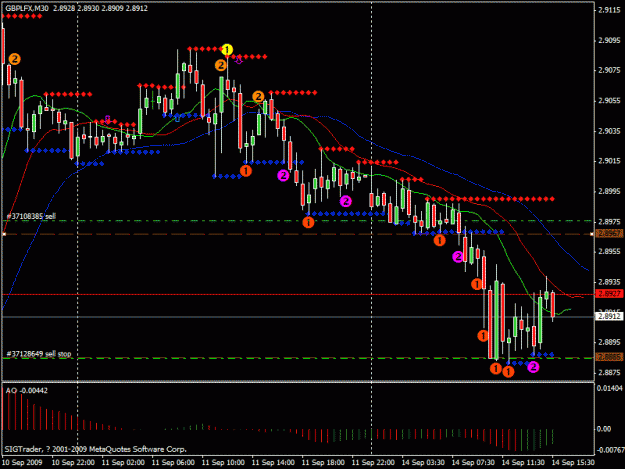The height and width of the screenshot is (469, 625).
Task: Click the 11 Sep 22:00 time axis label
Action: coord(373,463)
